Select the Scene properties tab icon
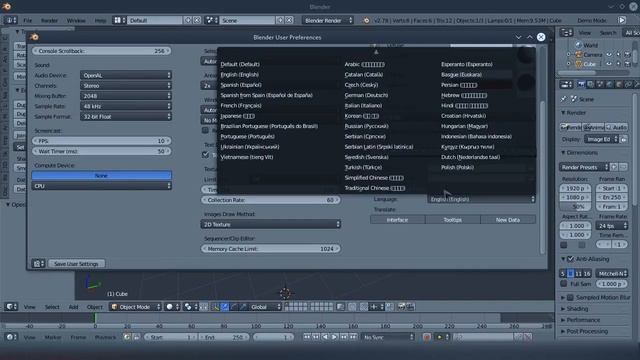This screenshot has width=640, height=360. point(600,84)
